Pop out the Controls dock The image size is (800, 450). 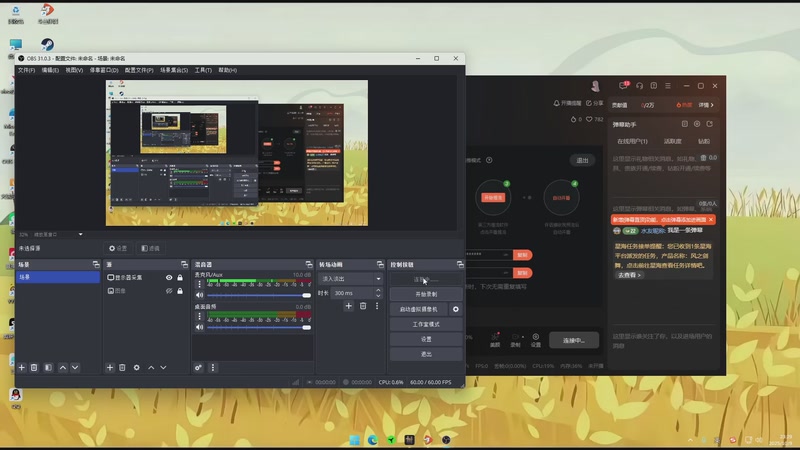point(460,264)
